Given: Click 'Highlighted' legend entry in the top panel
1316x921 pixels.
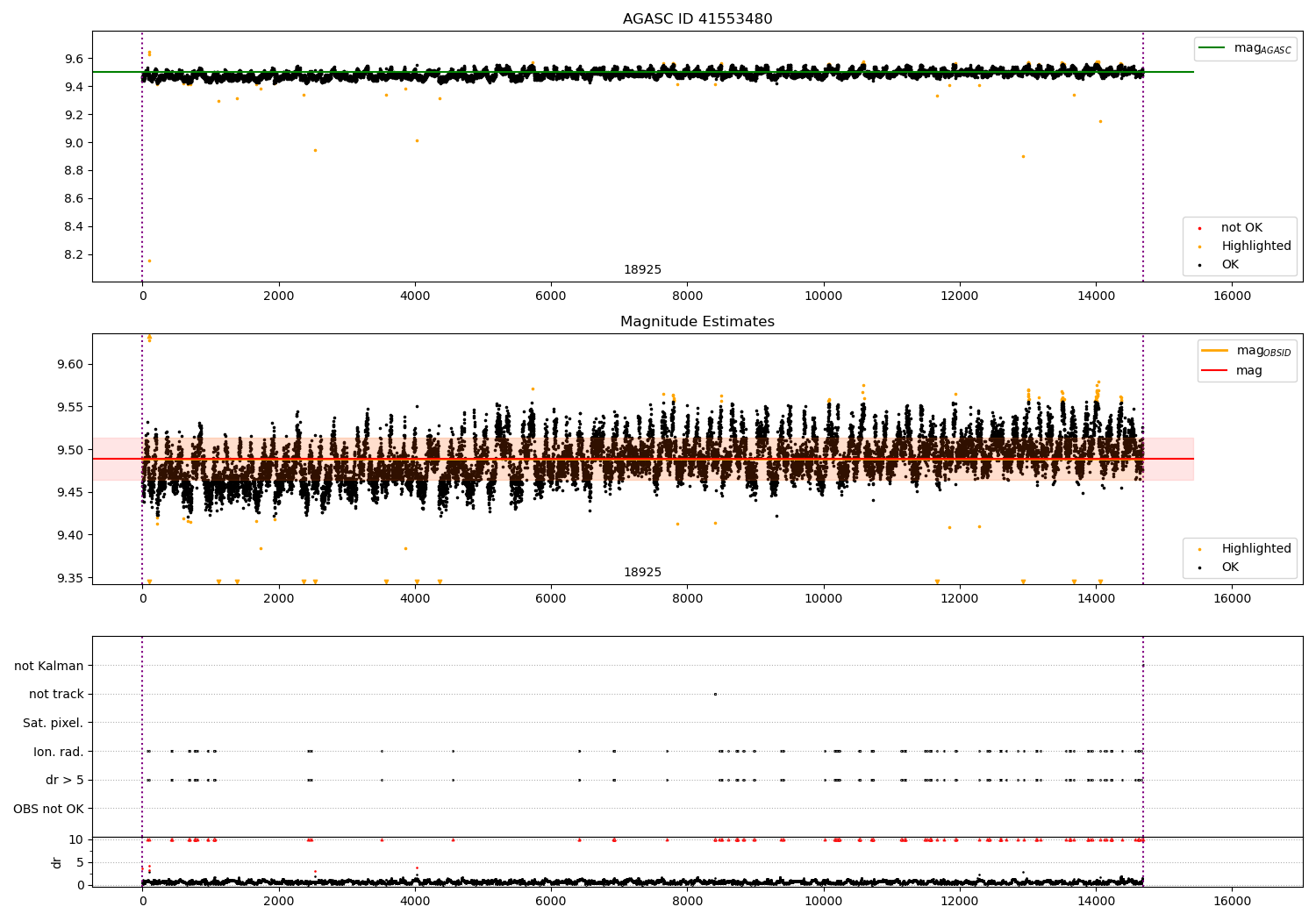Looking at the screenshot, I should tap(1256, 246).
